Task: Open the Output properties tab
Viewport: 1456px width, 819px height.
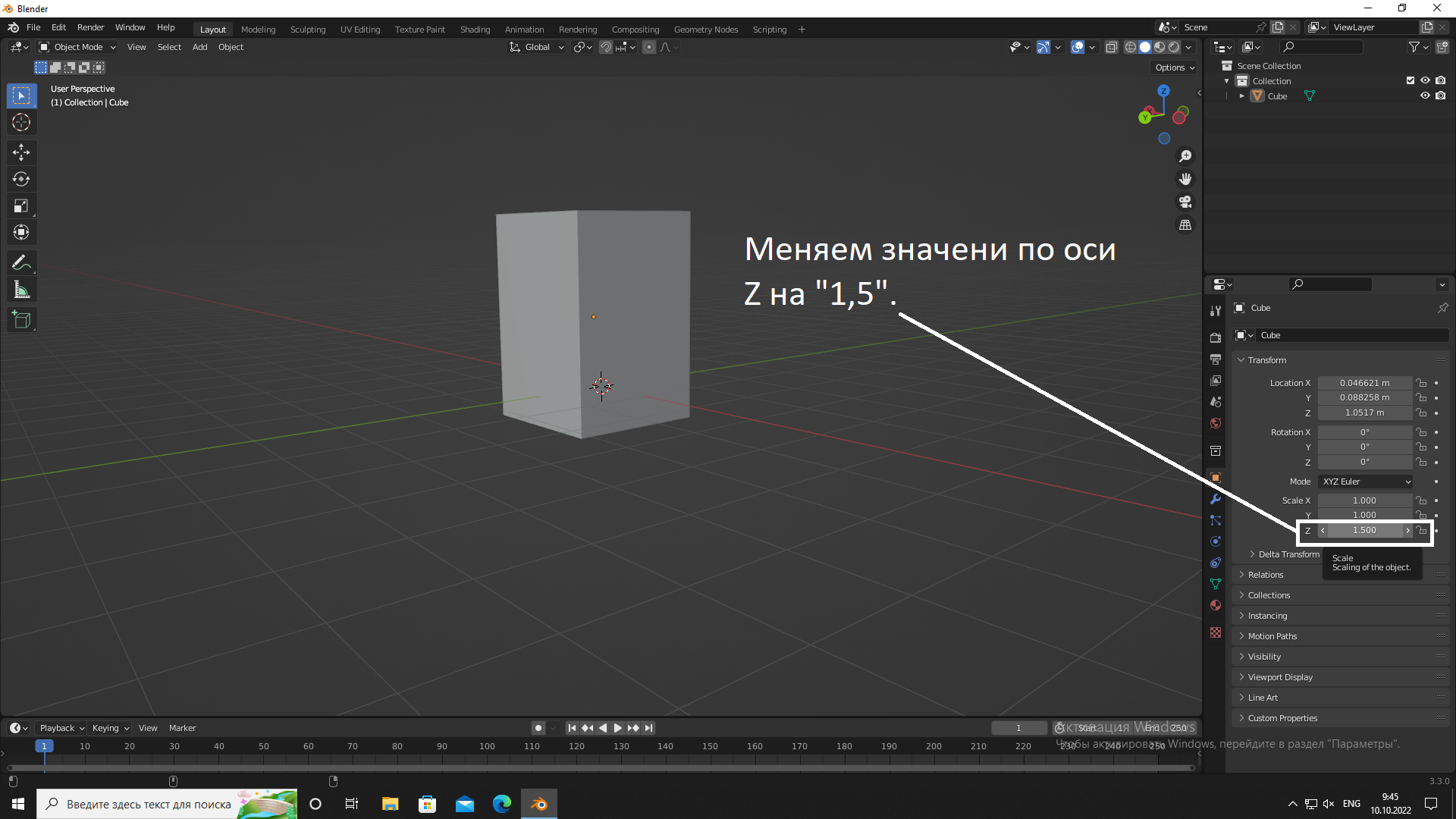Action: point(1216,359)
